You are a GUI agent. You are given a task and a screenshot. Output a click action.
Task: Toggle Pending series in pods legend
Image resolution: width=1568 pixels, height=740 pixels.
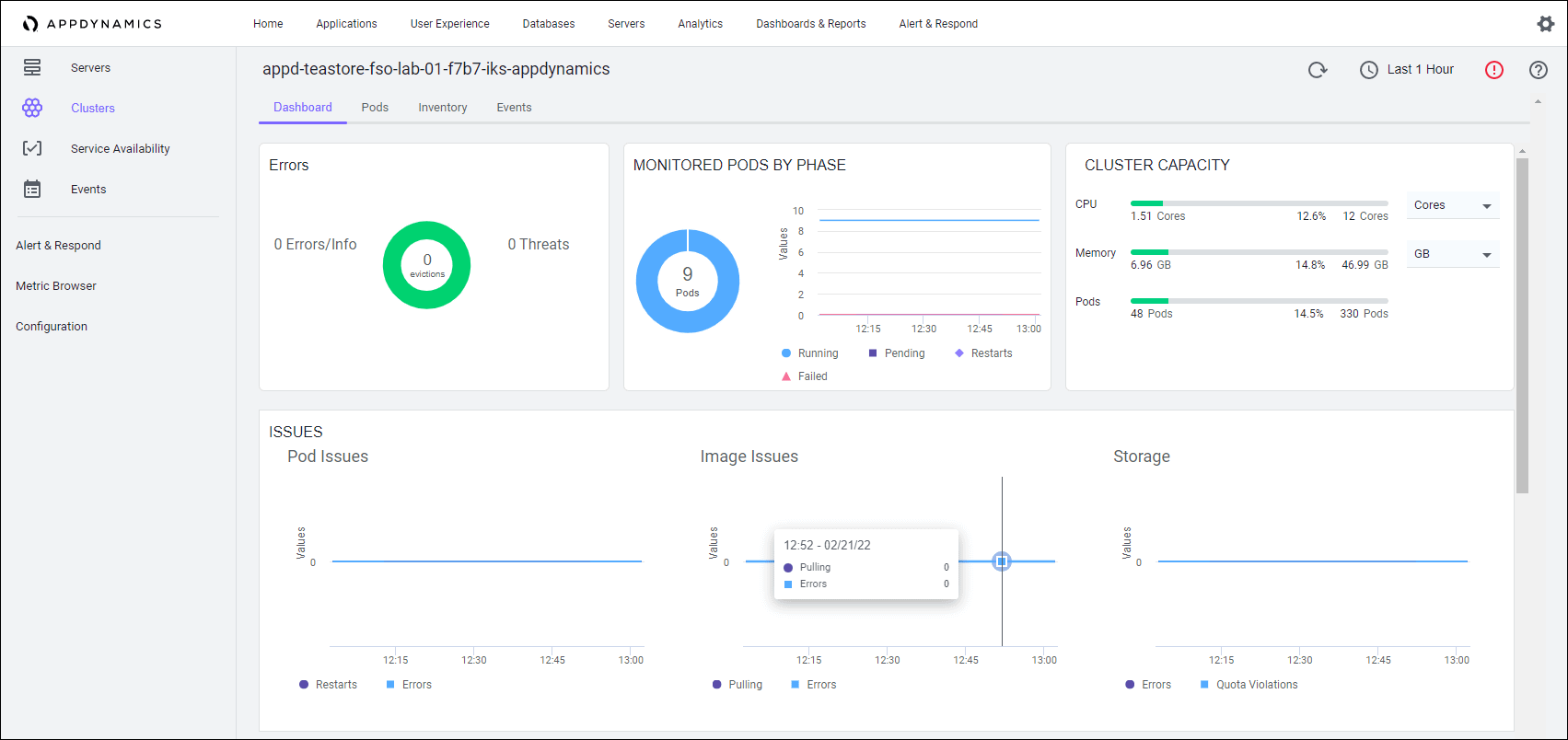coord(896,353)
